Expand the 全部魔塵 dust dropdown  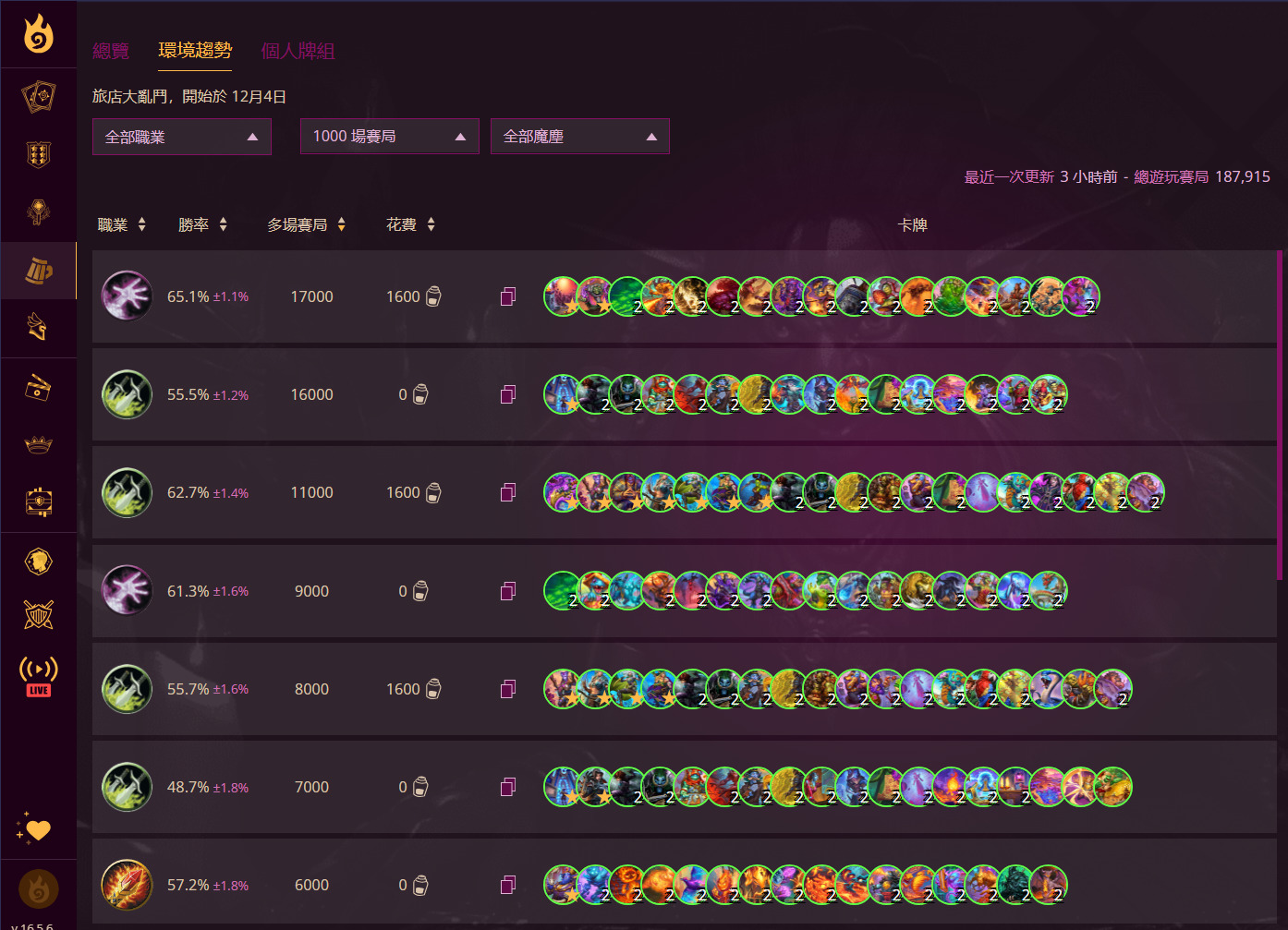coord(579,137)
